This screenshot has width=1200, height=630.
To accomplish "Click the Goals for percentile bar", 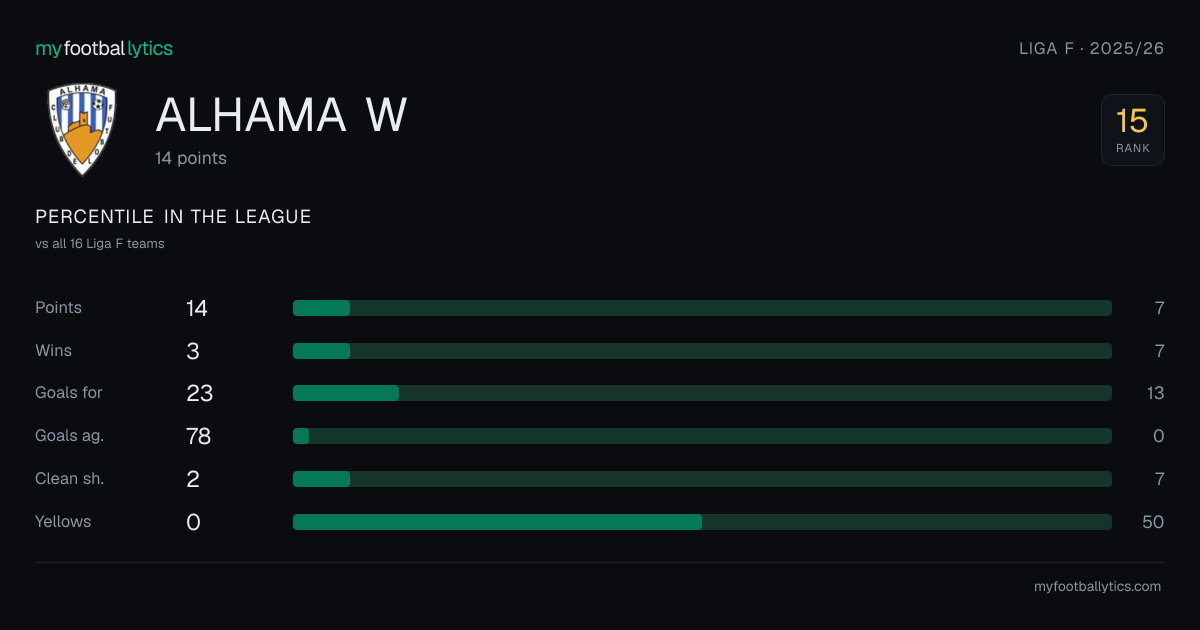I will point(702,393).
